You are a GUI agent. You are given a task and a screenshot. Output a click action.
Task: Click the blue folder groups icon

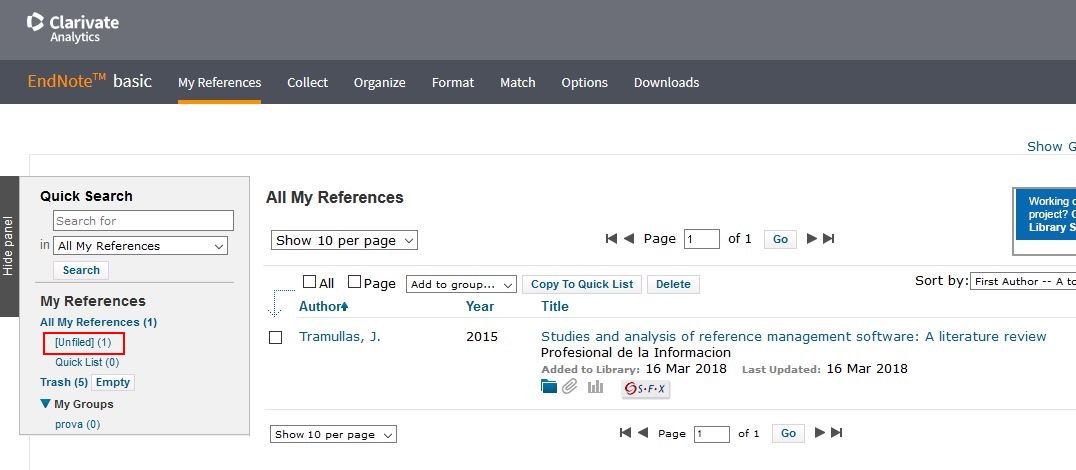[x=549, y=387]
